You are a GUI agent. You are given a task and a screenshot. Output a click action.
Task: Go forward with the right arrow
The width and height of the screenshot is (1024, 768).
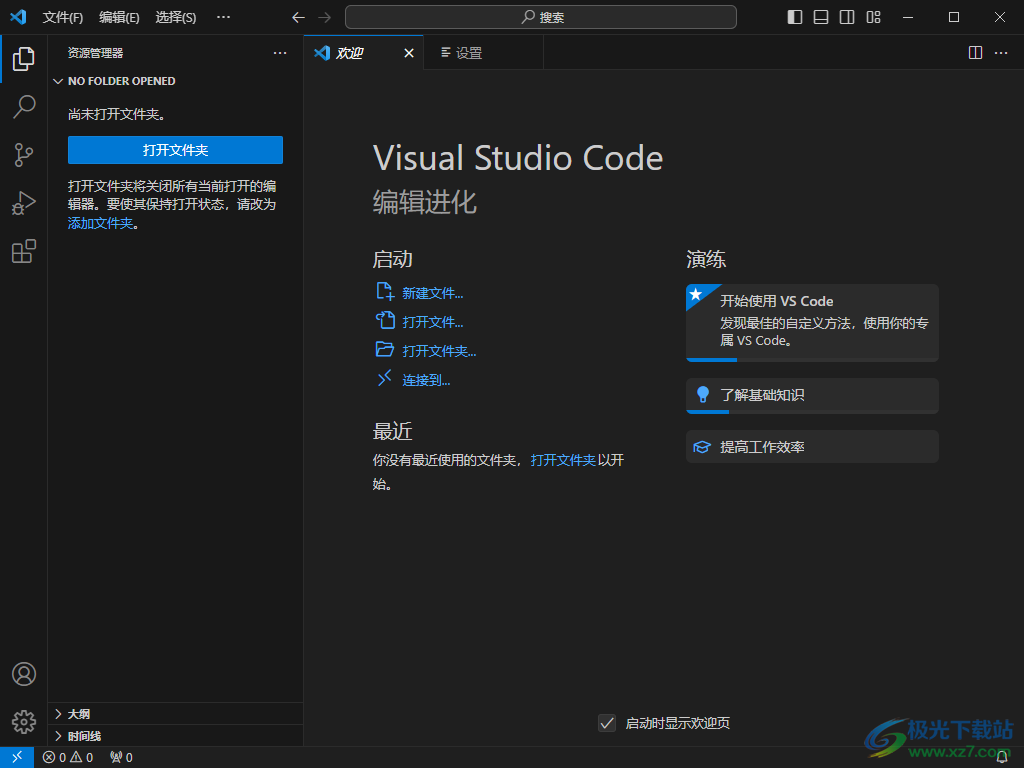click(x=325, y=18)
